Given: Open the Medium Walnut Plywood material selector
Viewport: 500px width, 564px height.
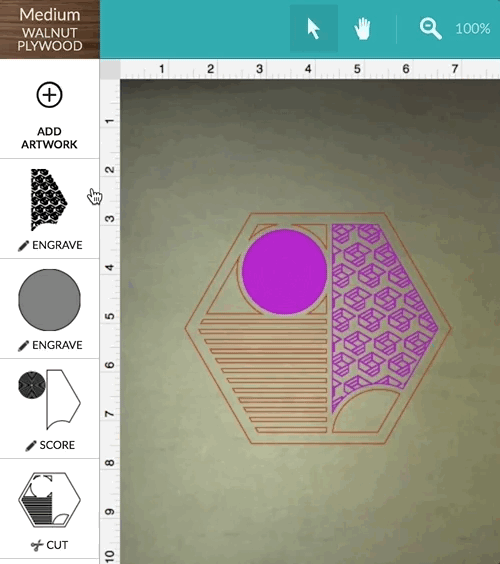Looking at the screenshot, I should tap(50, 29).
